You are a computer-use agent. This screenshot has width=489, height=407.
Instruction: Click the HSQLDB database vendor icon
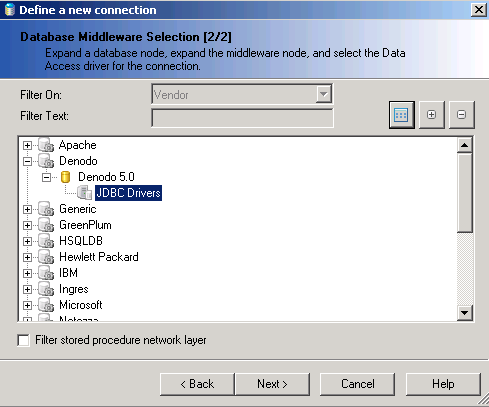46,241
